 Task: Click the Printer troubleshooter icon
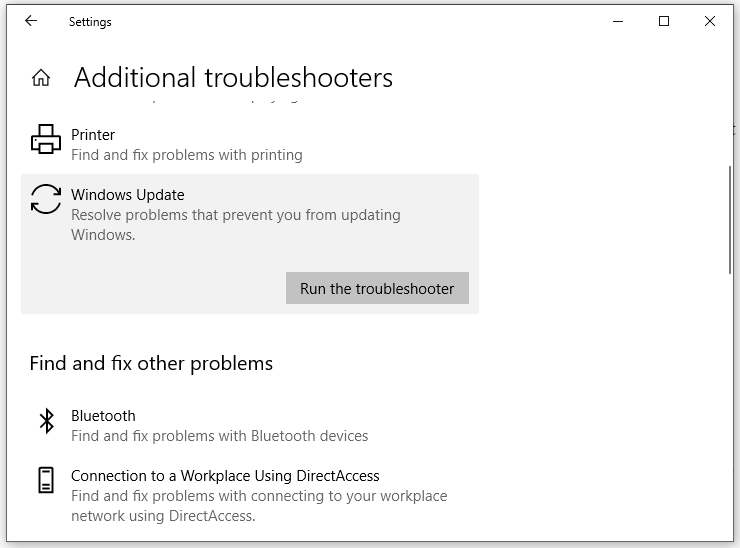[46, 140]
